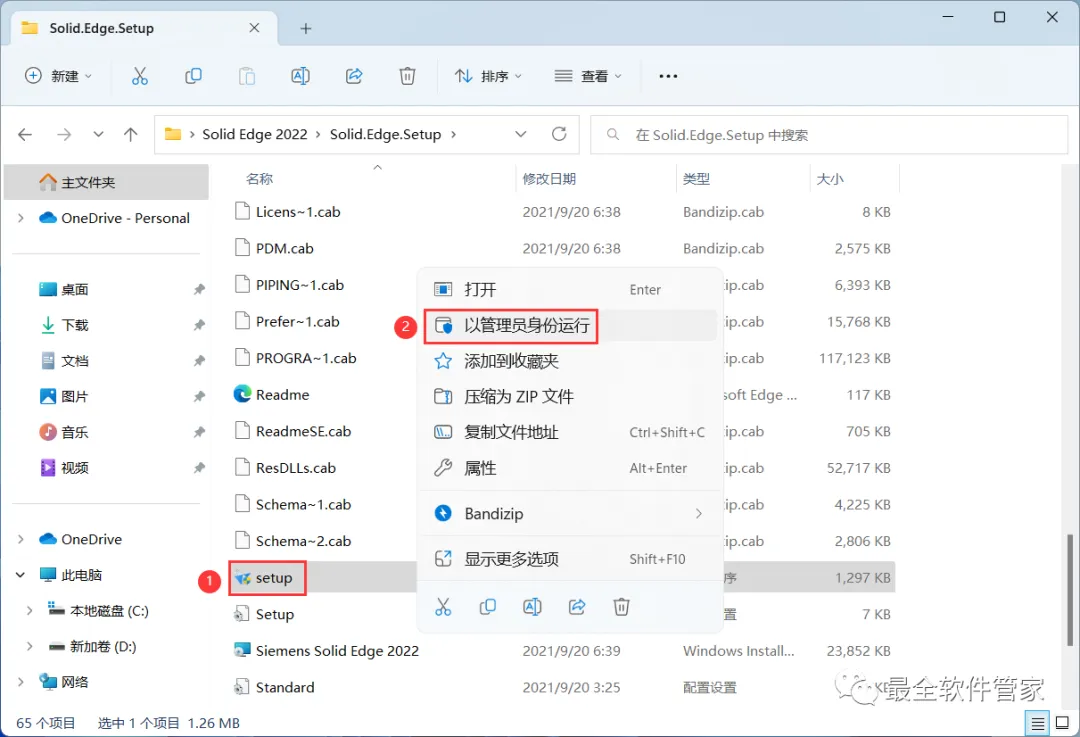1080x737 pixels.
Task: Sort by 类型 column header
Action: coord(696,179)
